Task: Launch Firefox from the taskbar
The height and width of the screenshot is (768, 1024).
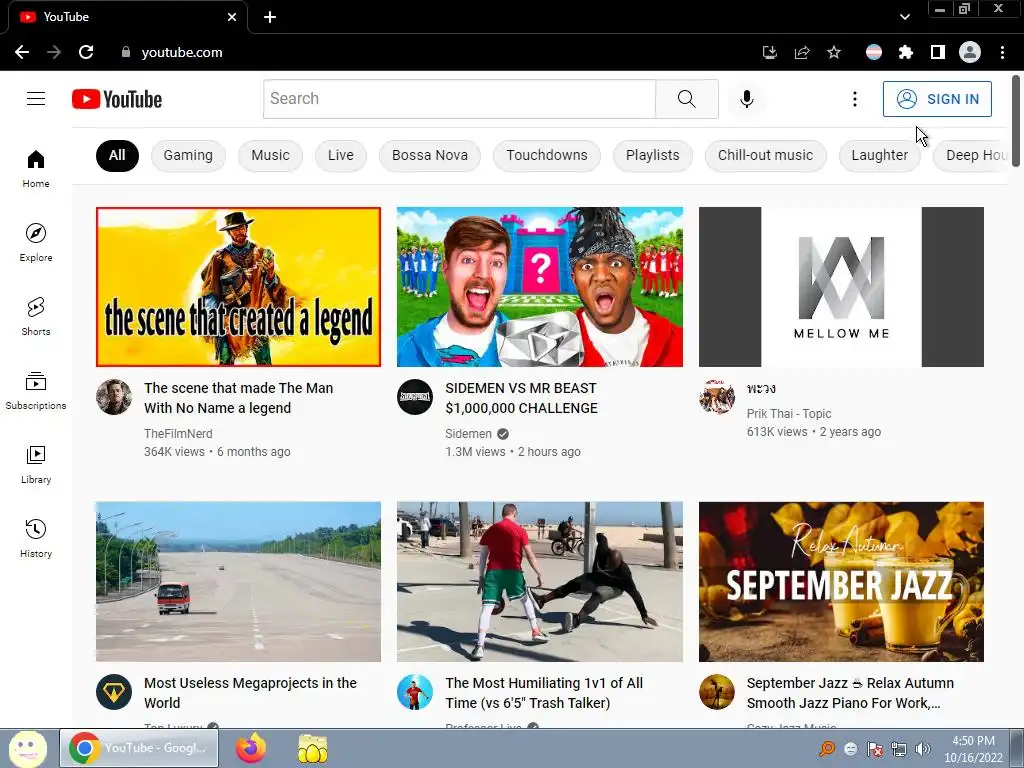Action: (x=251, y=748)
